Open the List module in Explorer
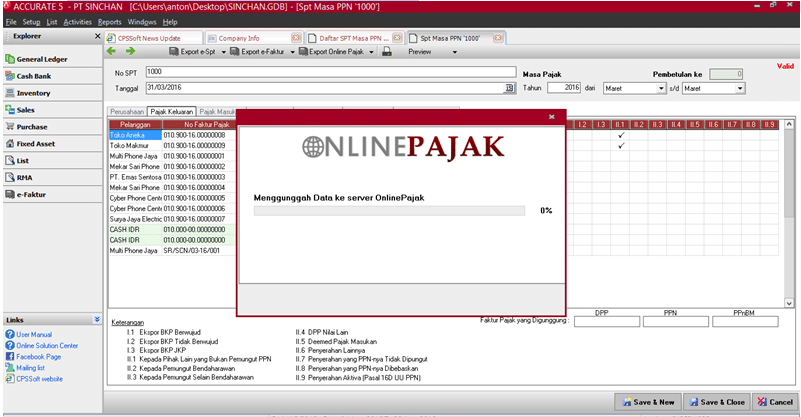Screen dimensions: 801x417 pos(22,160)
